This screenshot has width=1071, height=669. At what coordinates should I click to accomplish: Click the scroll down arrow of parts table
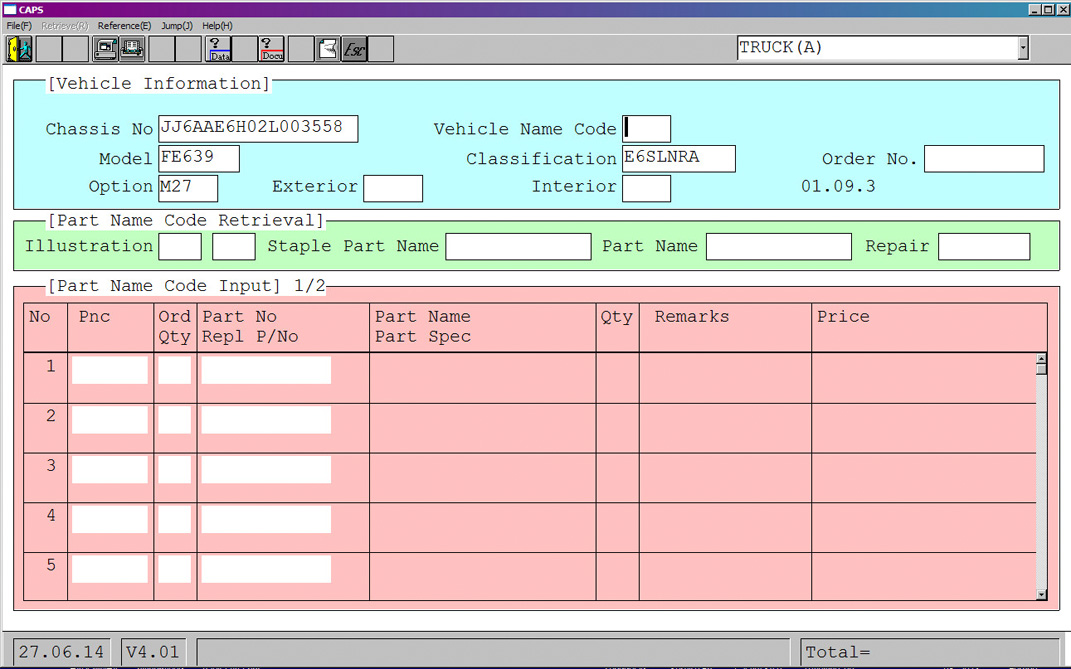point(1041,594)
